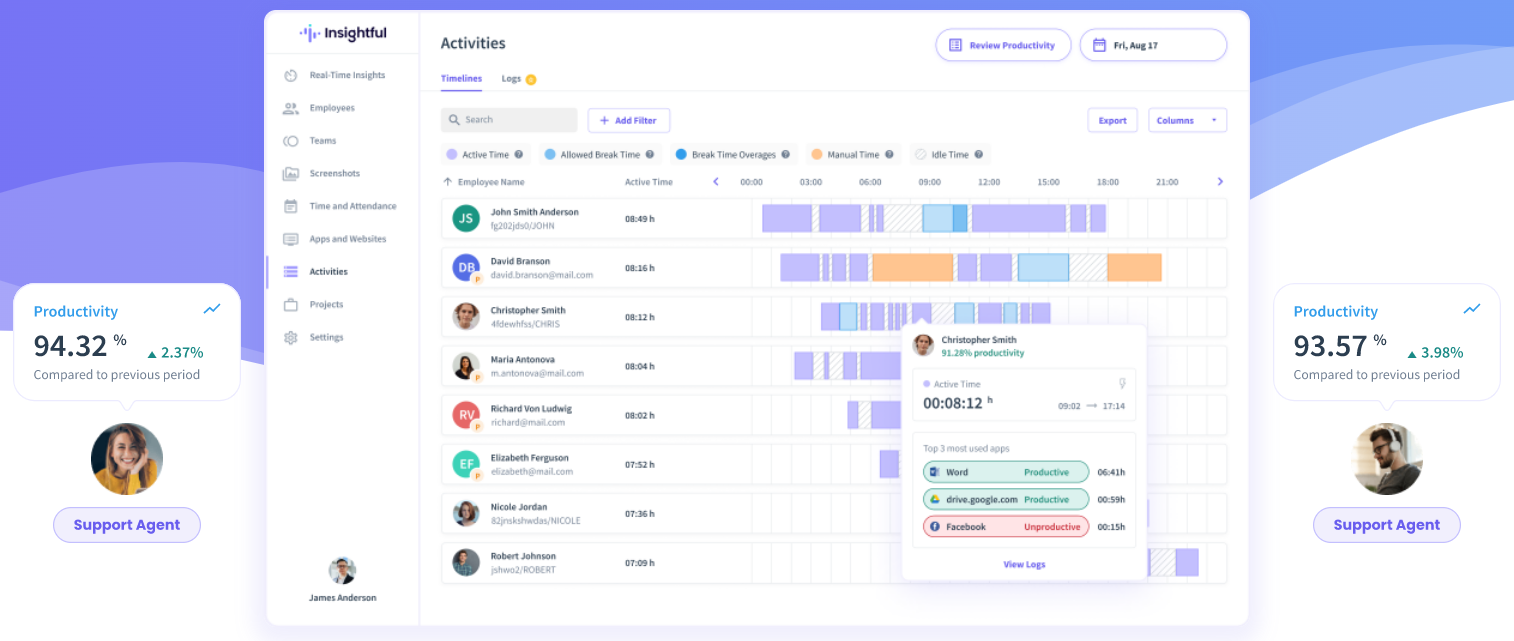Select the Timelines tab

pos(461,78)
